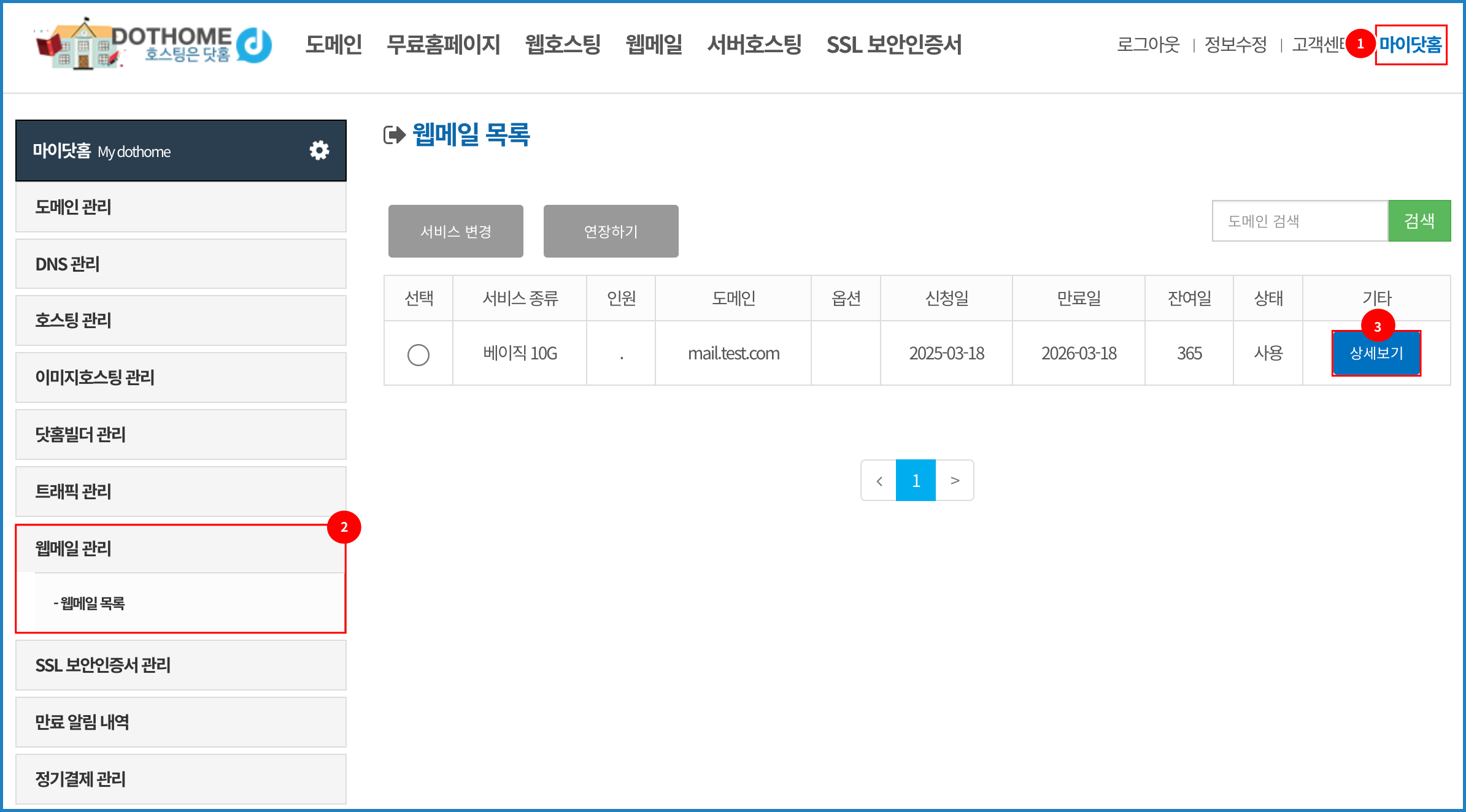The width and height of the screenshot is (1466, 812).
Task: Click the green 검색 button
Action: click(1419, 221)
